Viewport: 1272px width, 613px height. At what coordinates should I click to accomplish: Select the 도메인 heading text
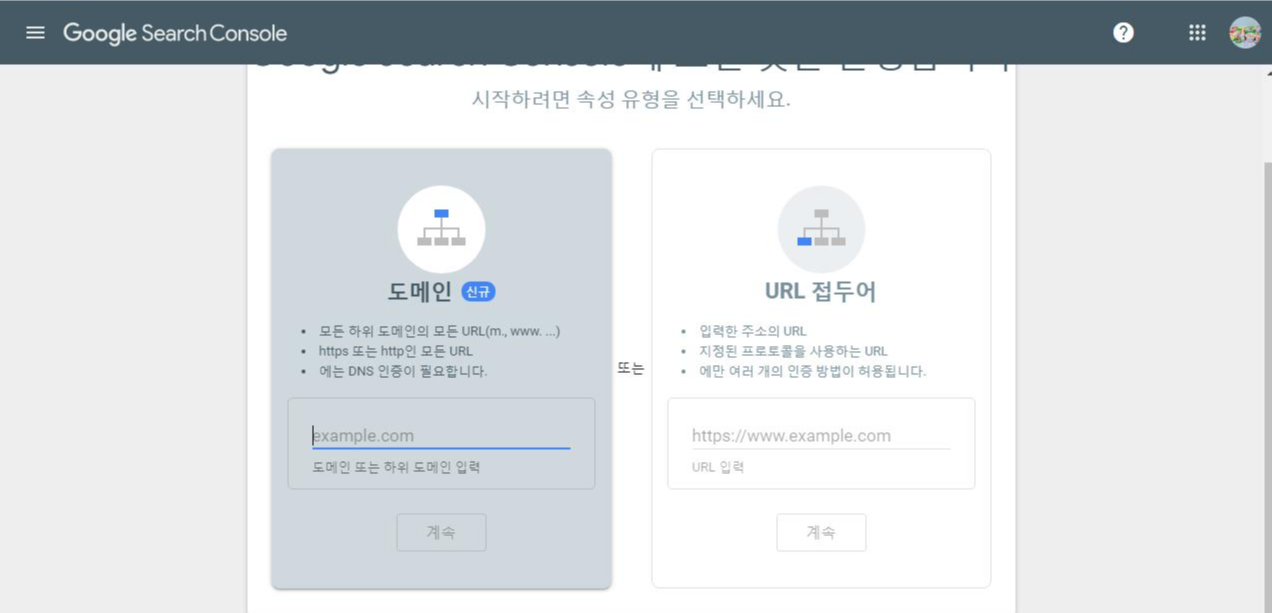click(x=420, y=292)
